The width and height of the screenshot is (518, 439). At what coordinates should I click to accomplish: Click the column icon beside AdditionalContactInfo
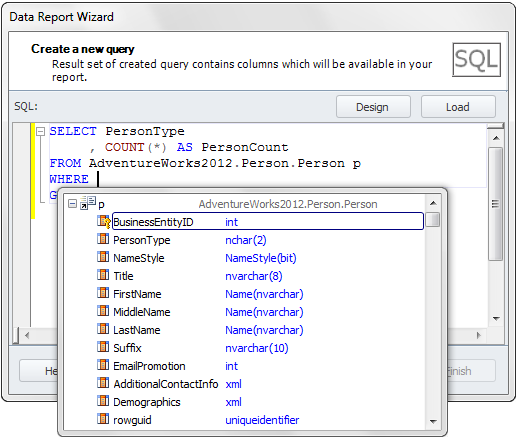[x=103, y=383]
